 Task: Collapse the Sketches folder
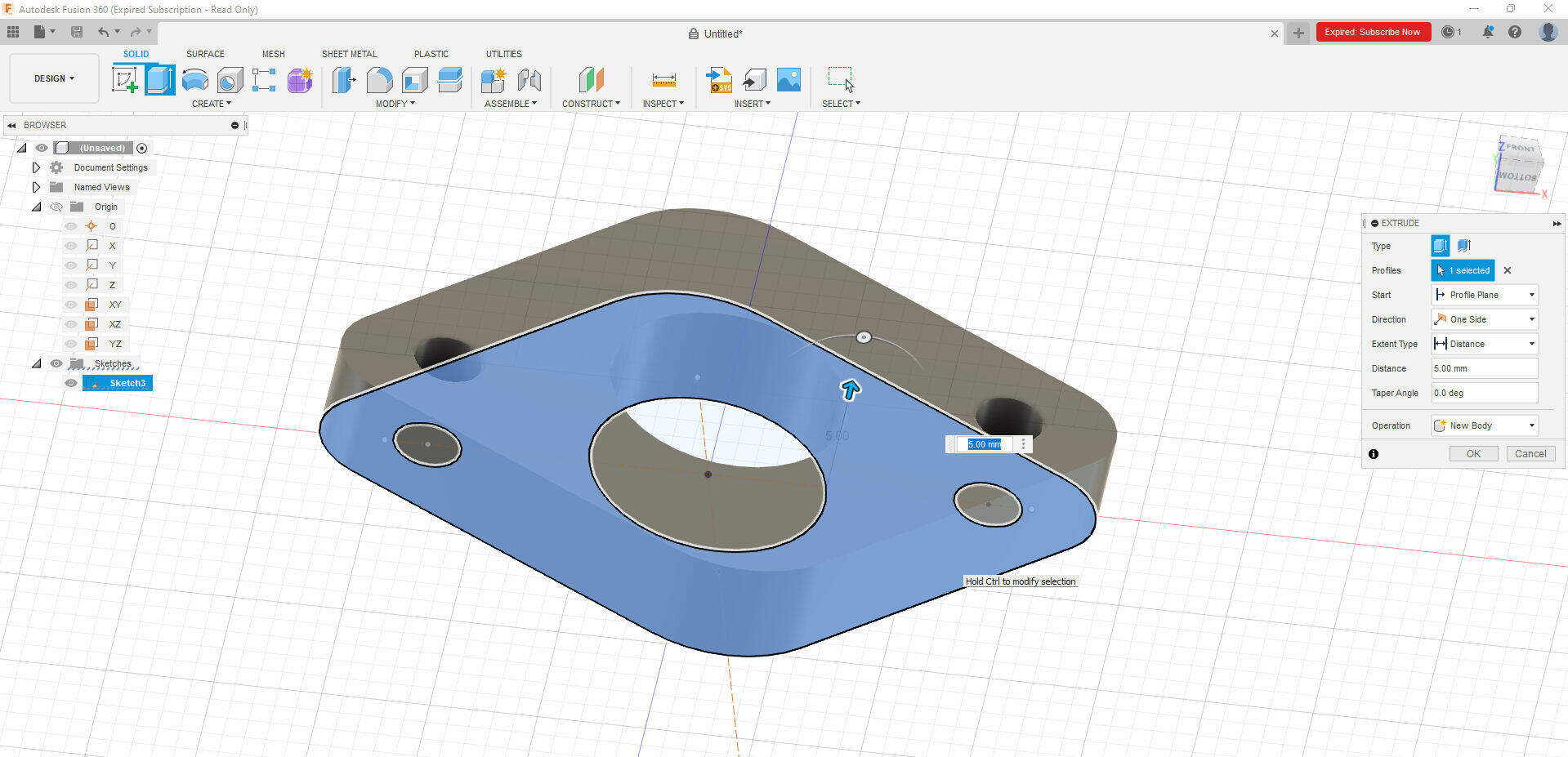coord(36,363)
